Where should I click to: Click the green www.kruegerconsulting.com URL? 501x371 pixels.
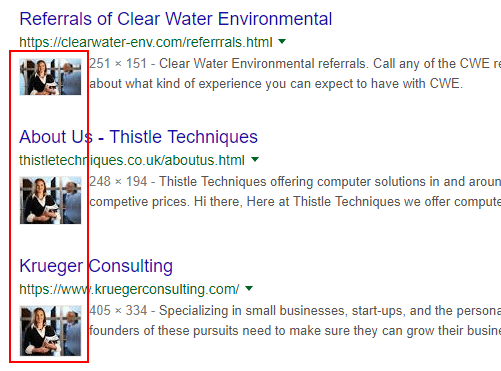coord(129,289)
